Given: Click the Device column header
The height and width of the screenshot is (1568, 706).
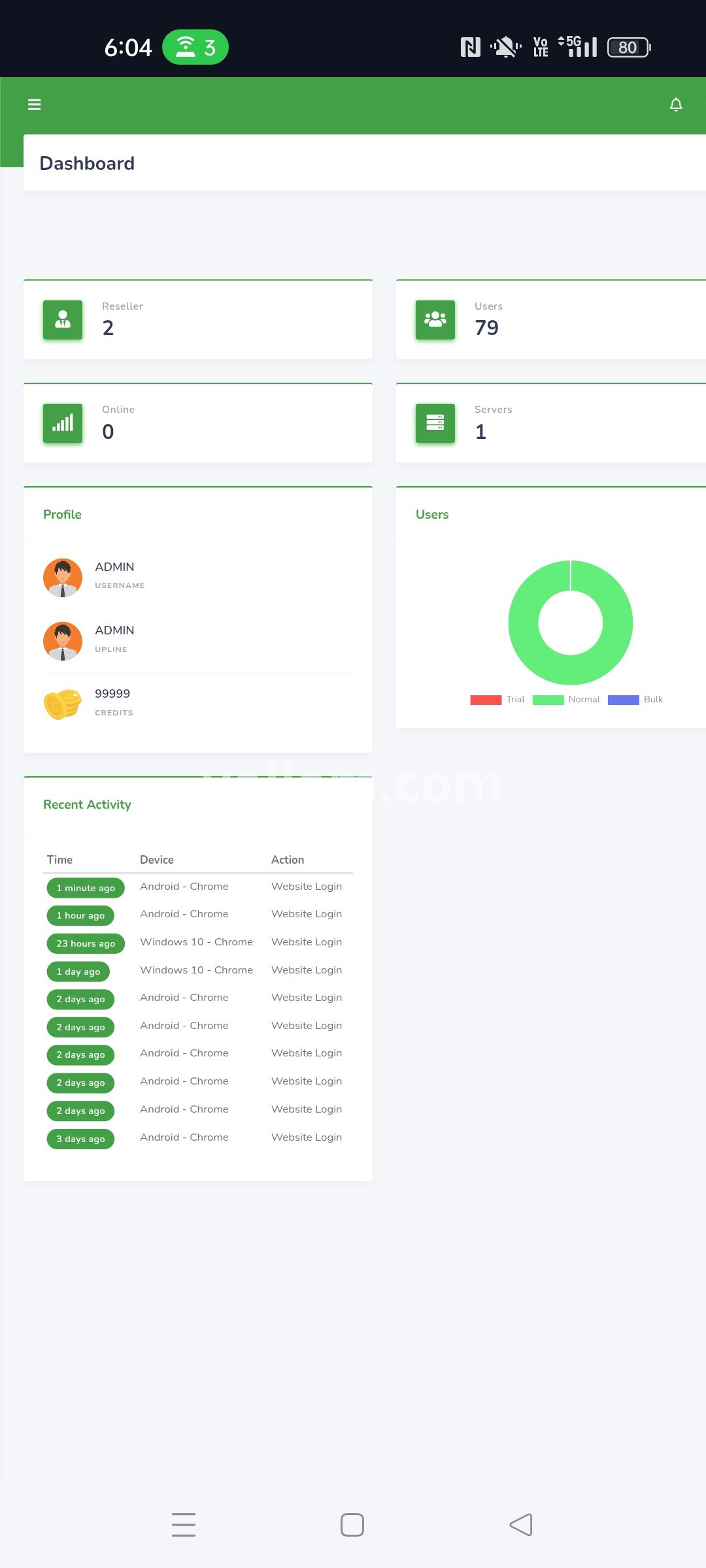Looking at the screenshot, I should (157, 860).
